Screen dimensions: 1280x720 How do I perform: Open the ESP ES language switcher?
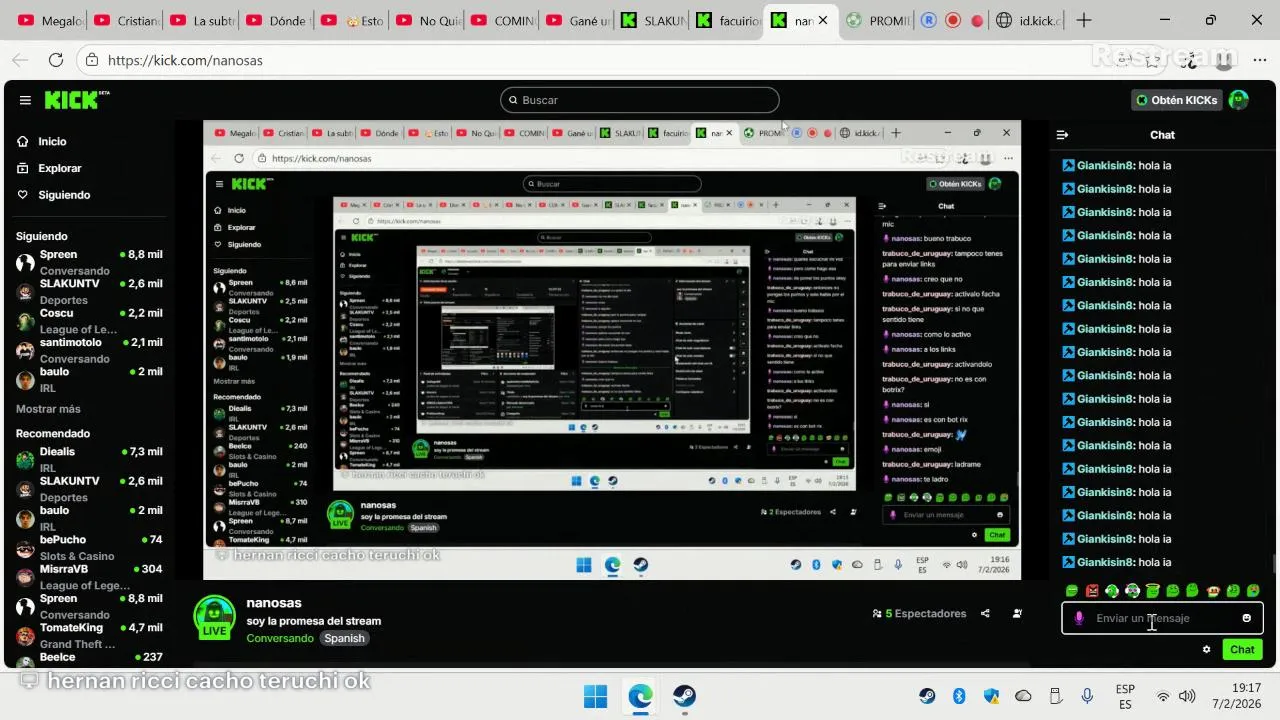point(1125,697)
